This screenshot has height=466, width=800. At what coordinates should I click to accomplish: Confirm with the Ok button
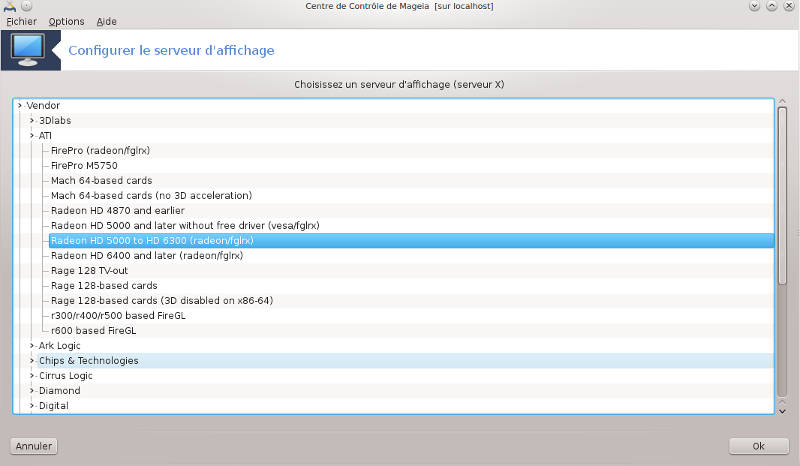pos(759,446)
